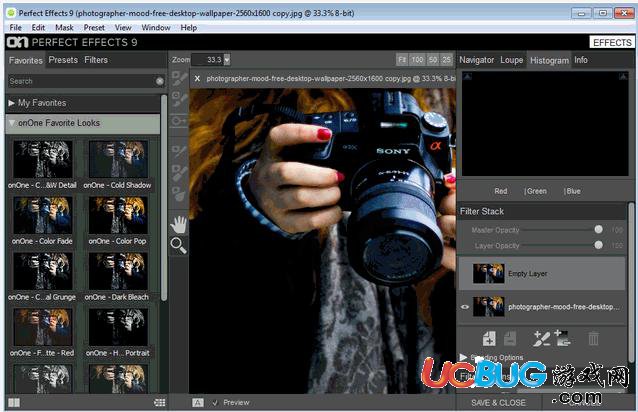The width and height of the screenshot is (638, 412).
Task: Open the Help menu
Action: tap(189, 28)
